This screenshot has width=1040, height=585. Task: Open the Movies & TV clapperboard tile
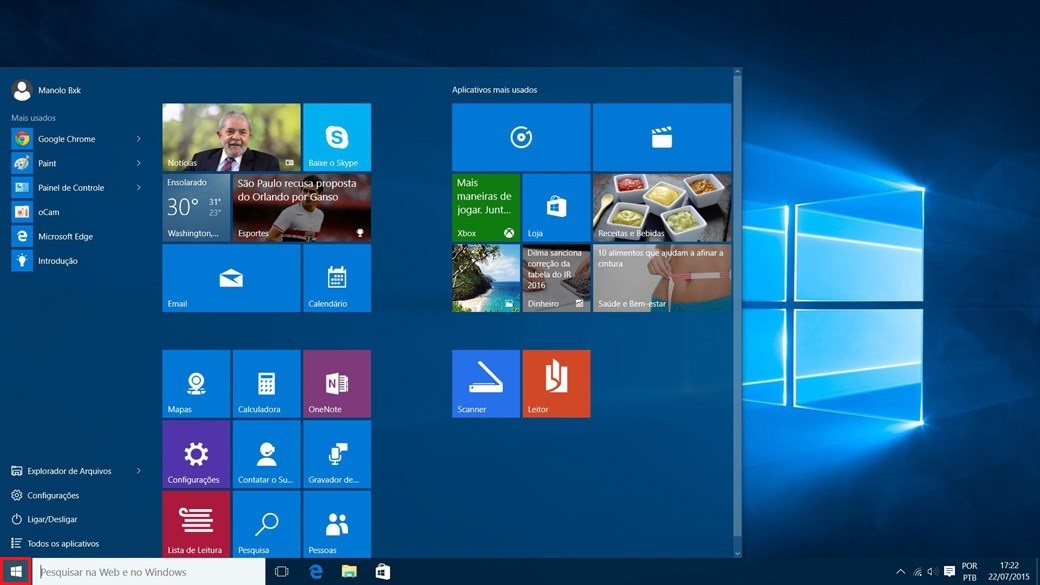(662, 137)
